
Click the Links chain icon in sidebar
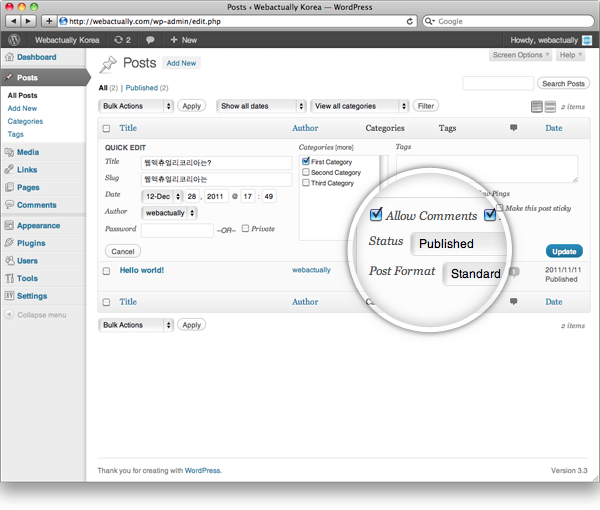(x=9, y=169)
